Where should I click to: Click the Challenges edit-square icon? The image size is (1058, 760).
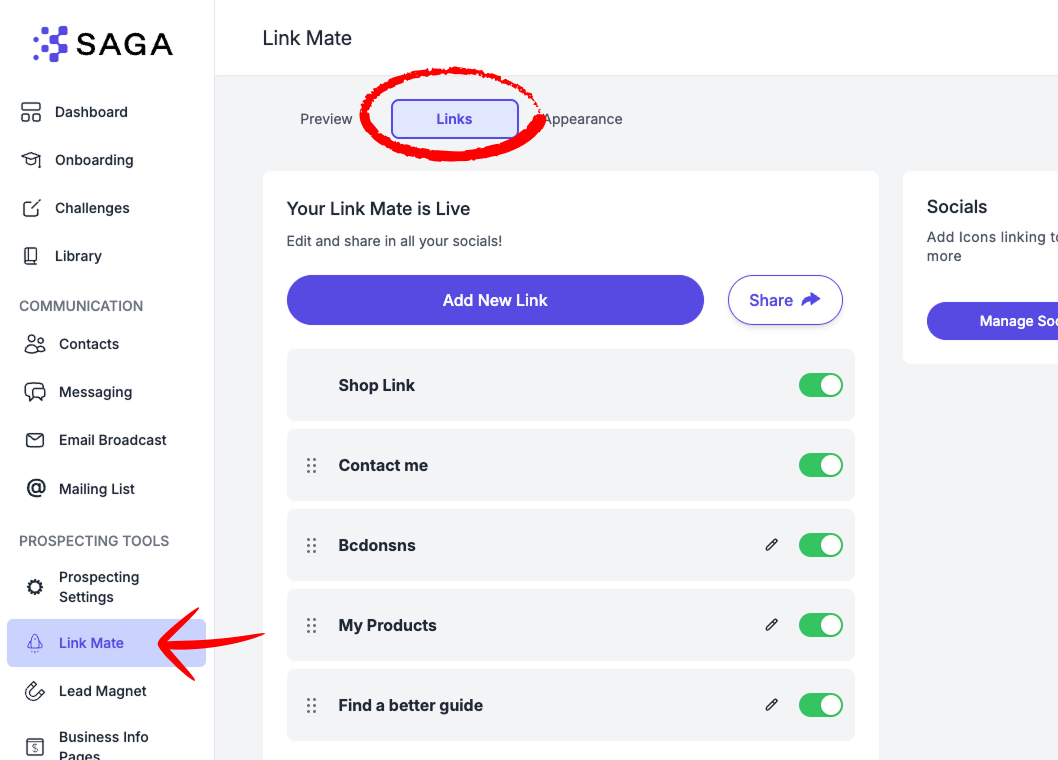pyautogui.click(x=32, y=208)
